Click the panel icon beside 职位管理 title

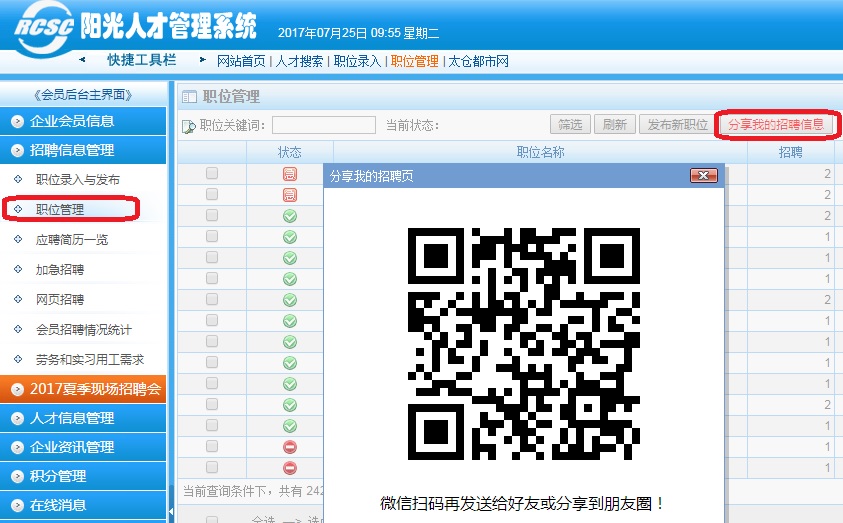(x=189, y=97)
